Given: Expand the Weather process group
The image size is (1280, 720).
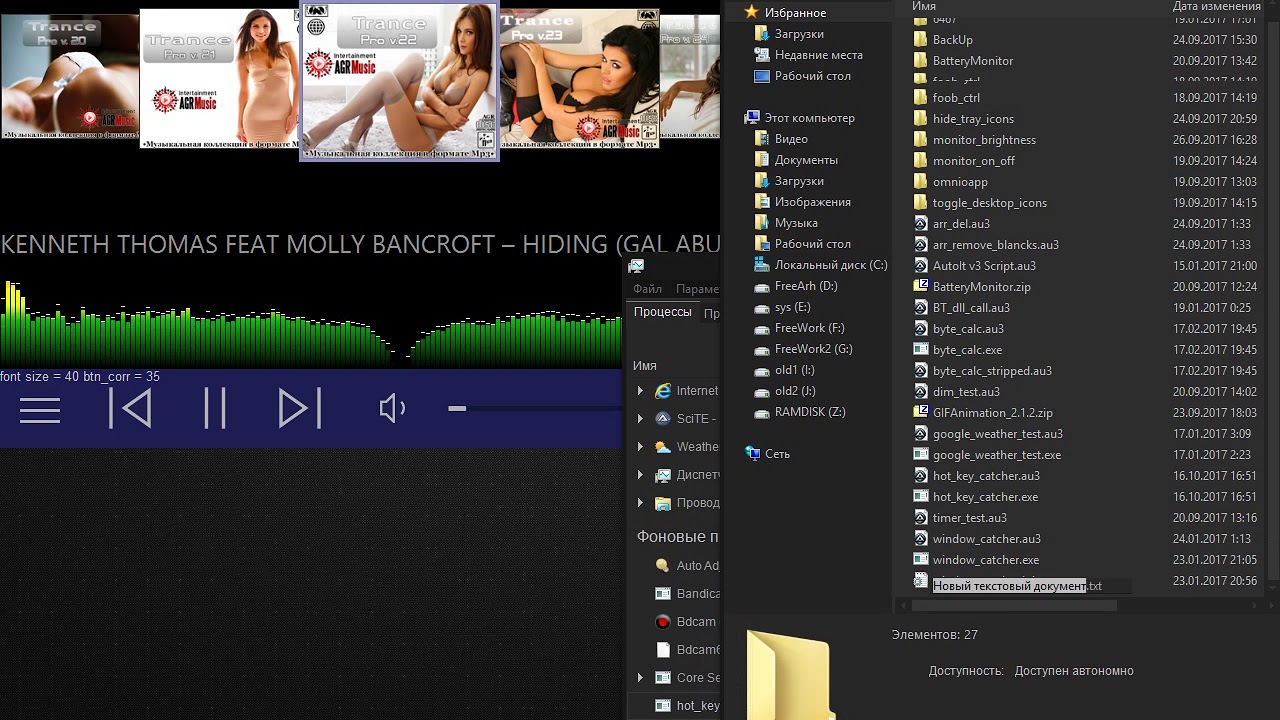Looking at the screenshot, I should click(x=640, y=447).
